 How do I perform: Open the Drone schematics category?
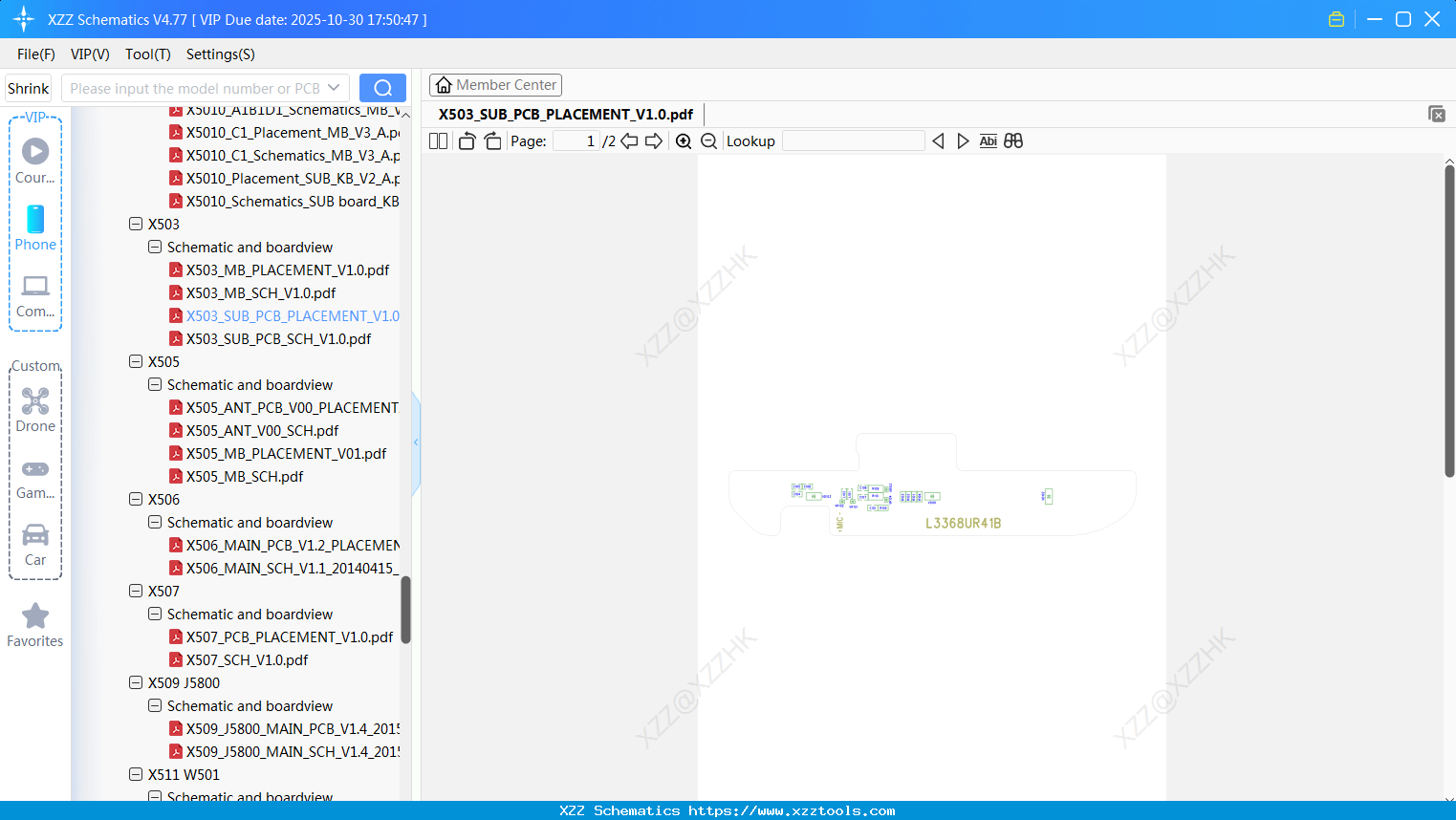(34, 401)
